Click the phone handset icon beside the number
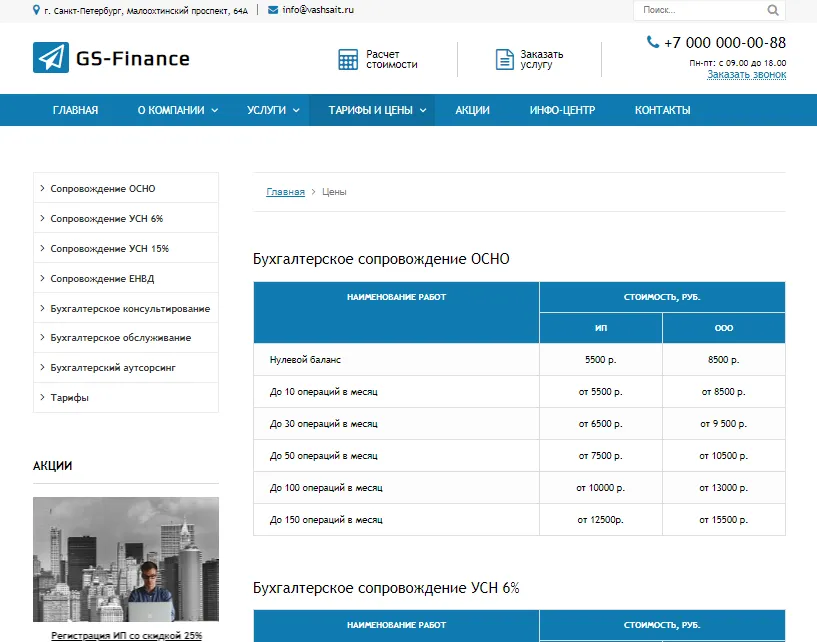Image resolution: width=817 pixels, height=642 pixels. point(652,43)
